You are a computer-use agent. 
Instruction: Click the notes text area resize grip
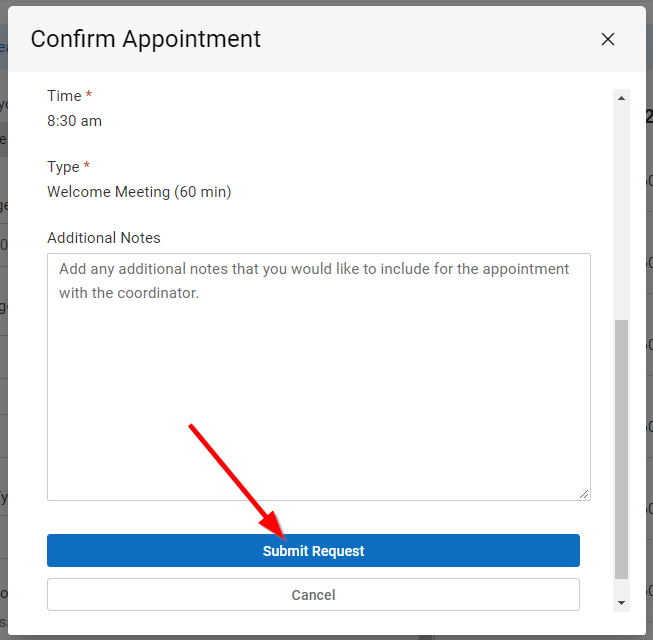584,494
